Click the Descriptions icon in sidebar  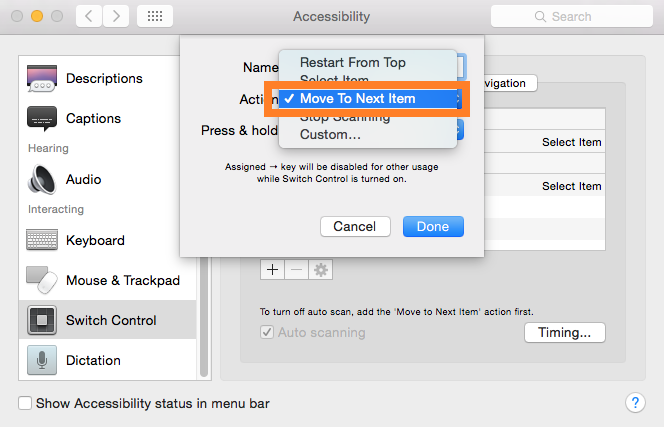[41, 78]
